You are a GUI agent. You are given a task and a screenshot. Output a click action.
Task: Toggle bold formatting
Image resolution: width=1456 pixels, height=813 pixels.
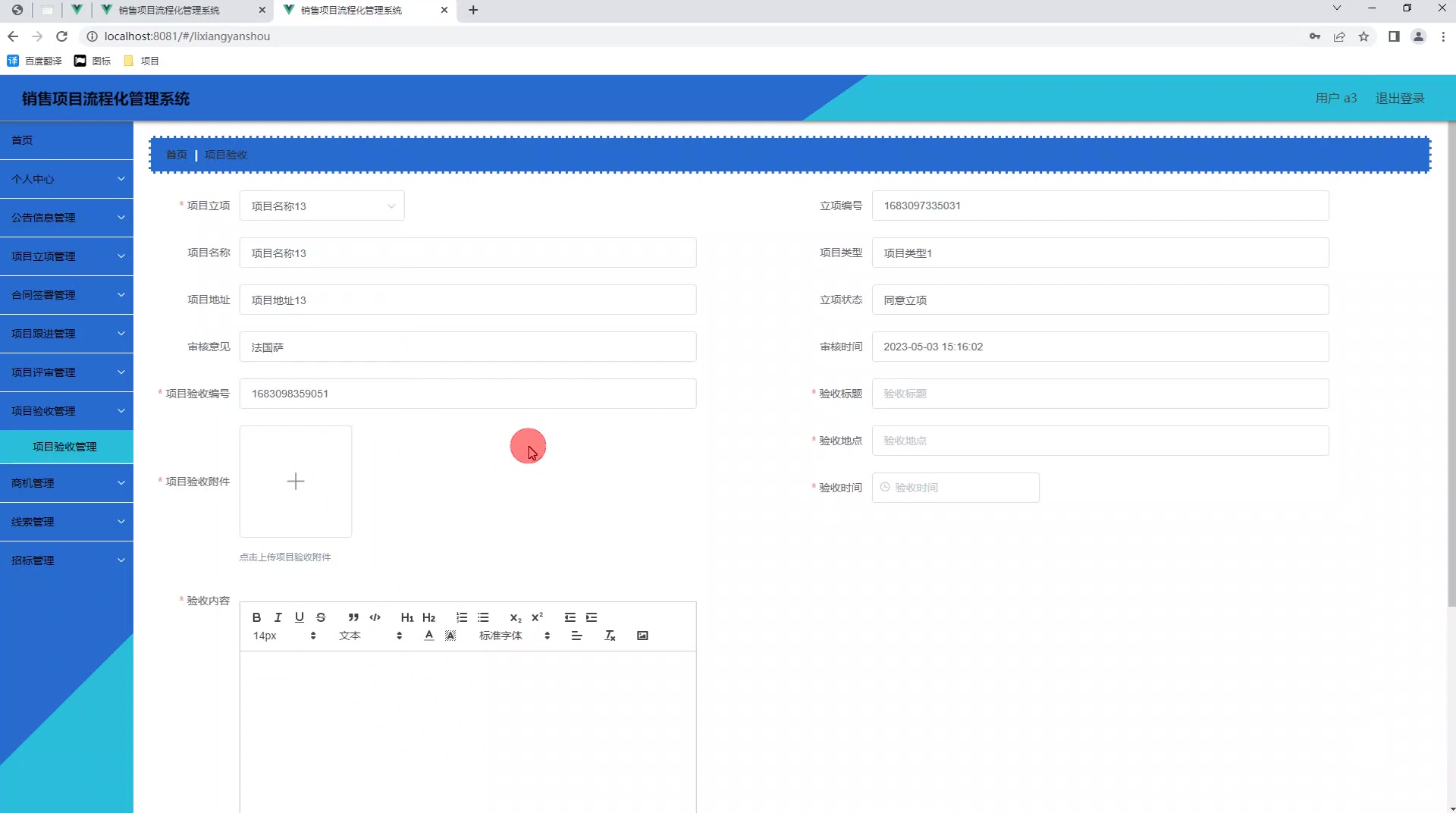click(x=256, y=617)
